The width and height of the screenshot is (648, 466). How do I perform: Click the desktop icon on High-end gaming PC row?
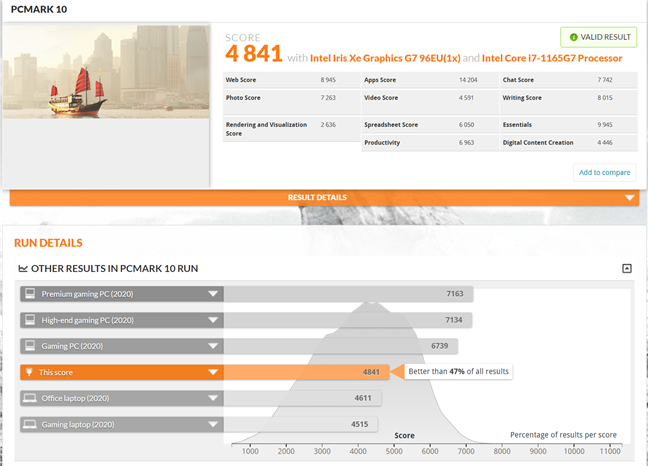tap(30, 320)
